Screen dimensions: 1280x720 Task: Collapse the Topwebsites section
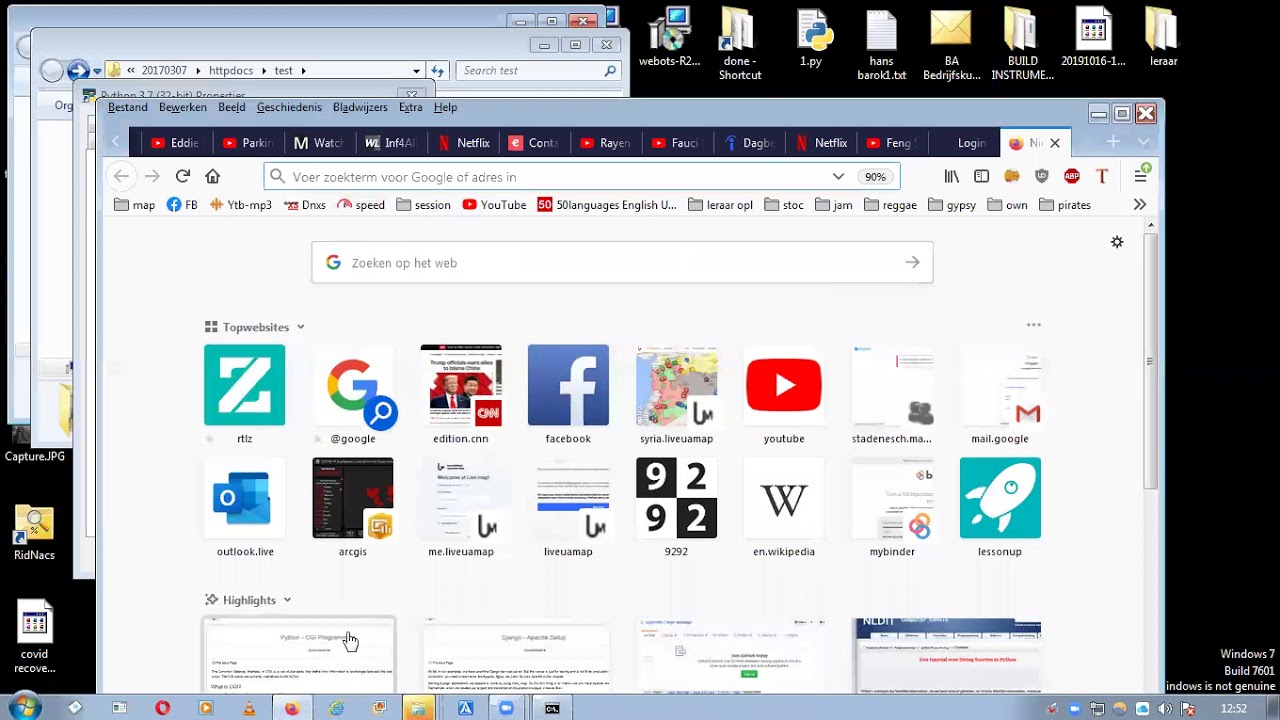(300, 327)
